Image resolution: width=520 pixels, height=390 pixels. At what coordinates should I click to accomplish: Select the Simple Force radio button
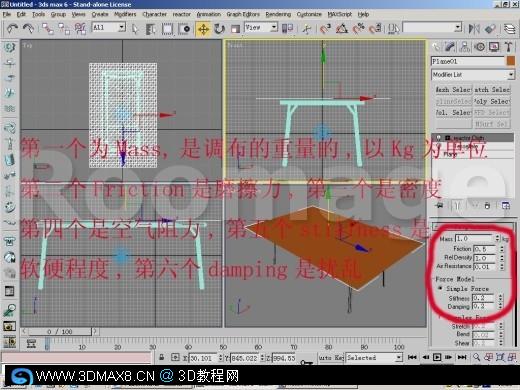[440, 288]
